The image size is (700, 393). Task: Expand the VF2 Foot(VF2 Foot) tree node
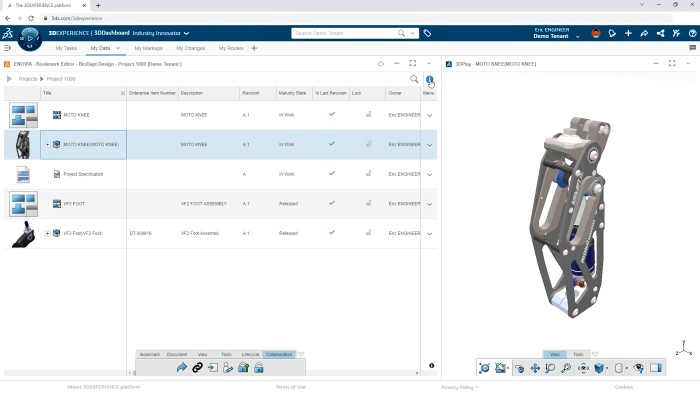click(47, 233)
